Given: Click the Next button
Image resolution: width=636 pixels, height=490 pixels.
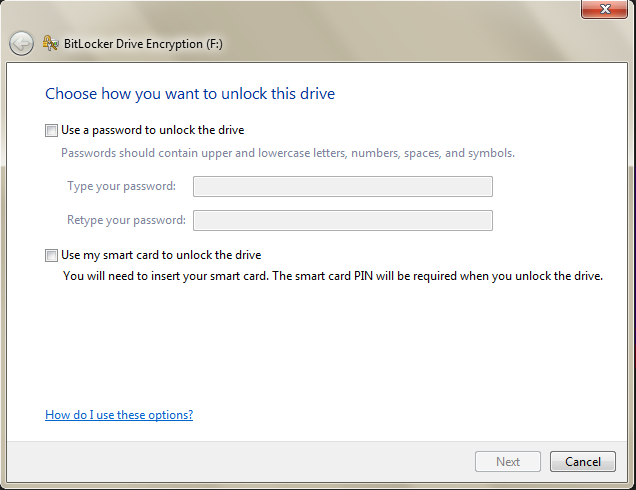Looking at the screenshot, I should 508,462.
